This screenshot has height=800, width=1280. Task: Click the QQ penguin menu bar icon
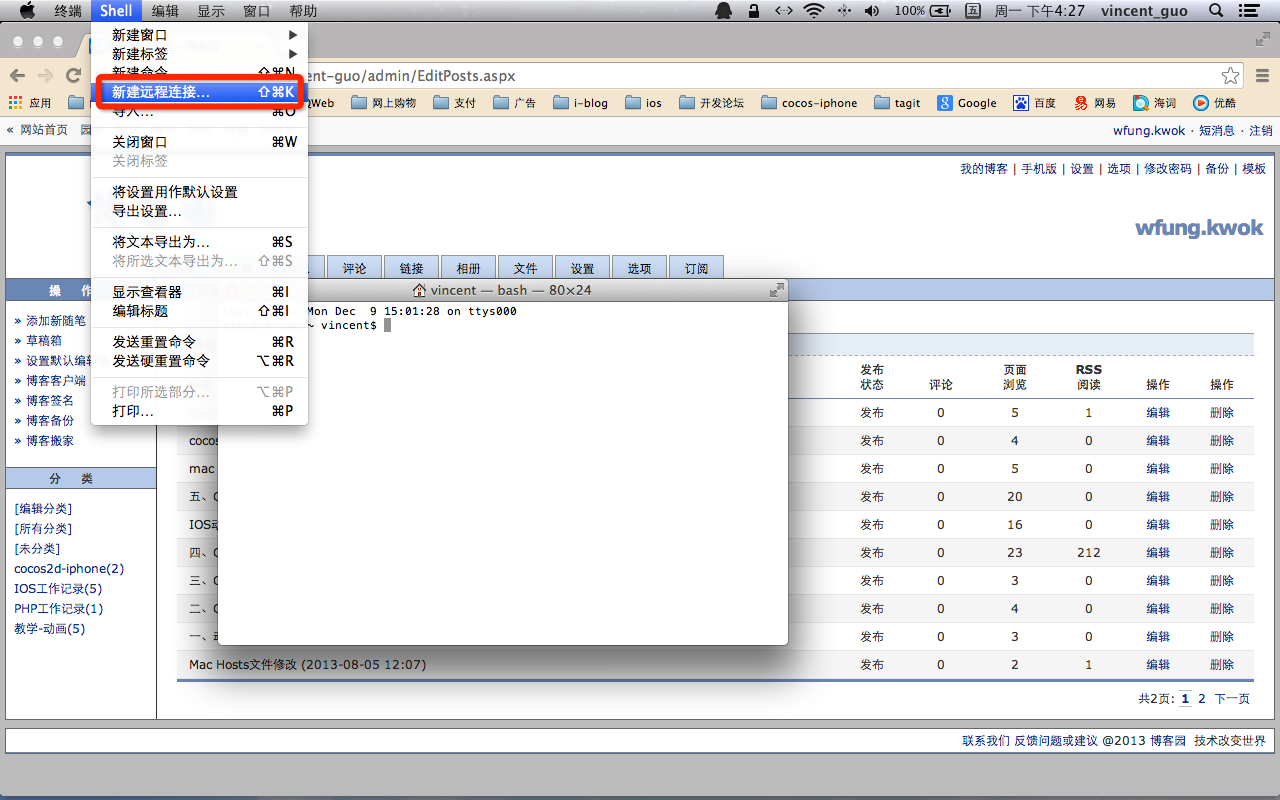(723, 11)
